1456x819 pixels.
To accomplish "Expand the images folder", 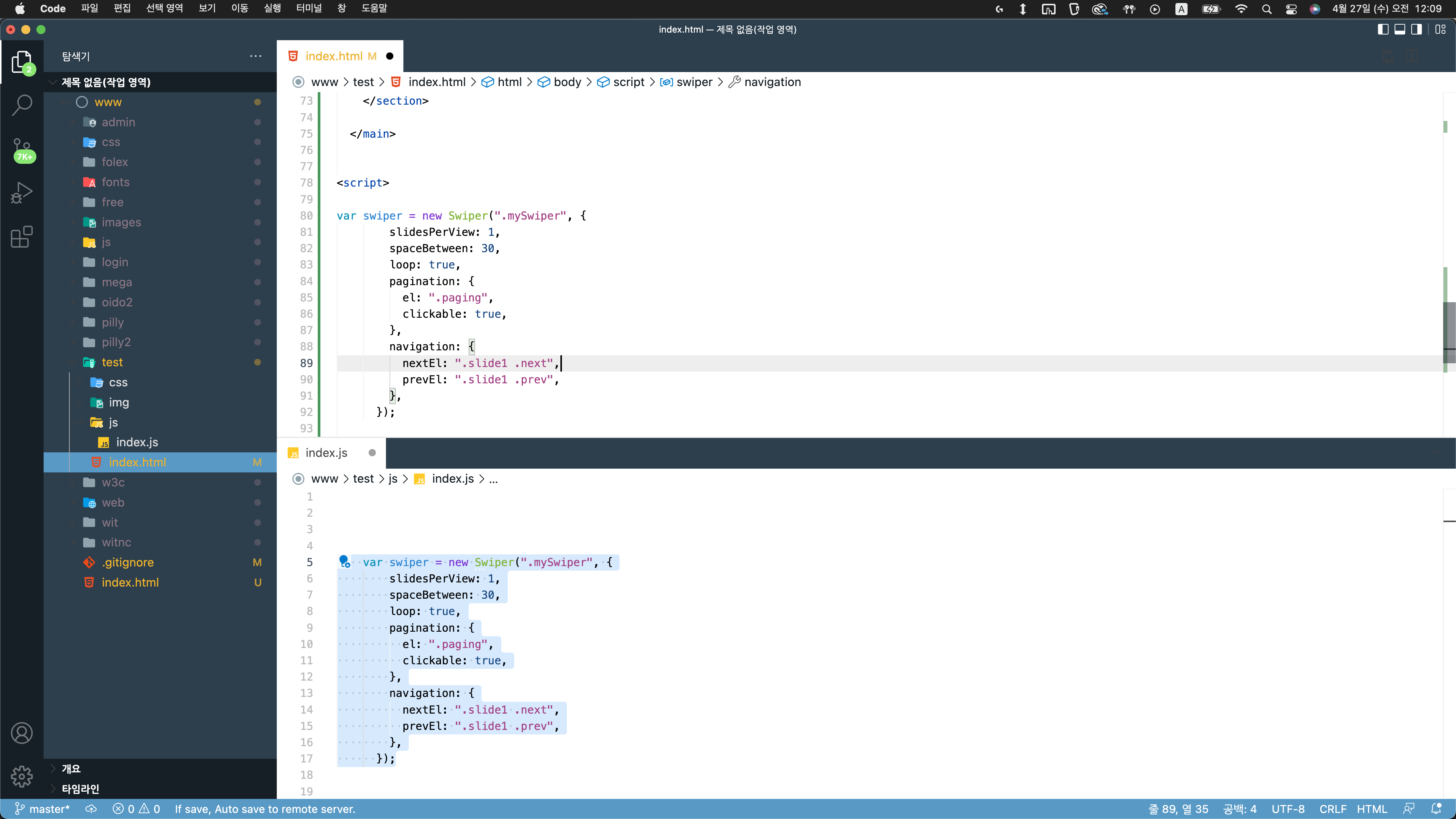I will pos(160,222).
